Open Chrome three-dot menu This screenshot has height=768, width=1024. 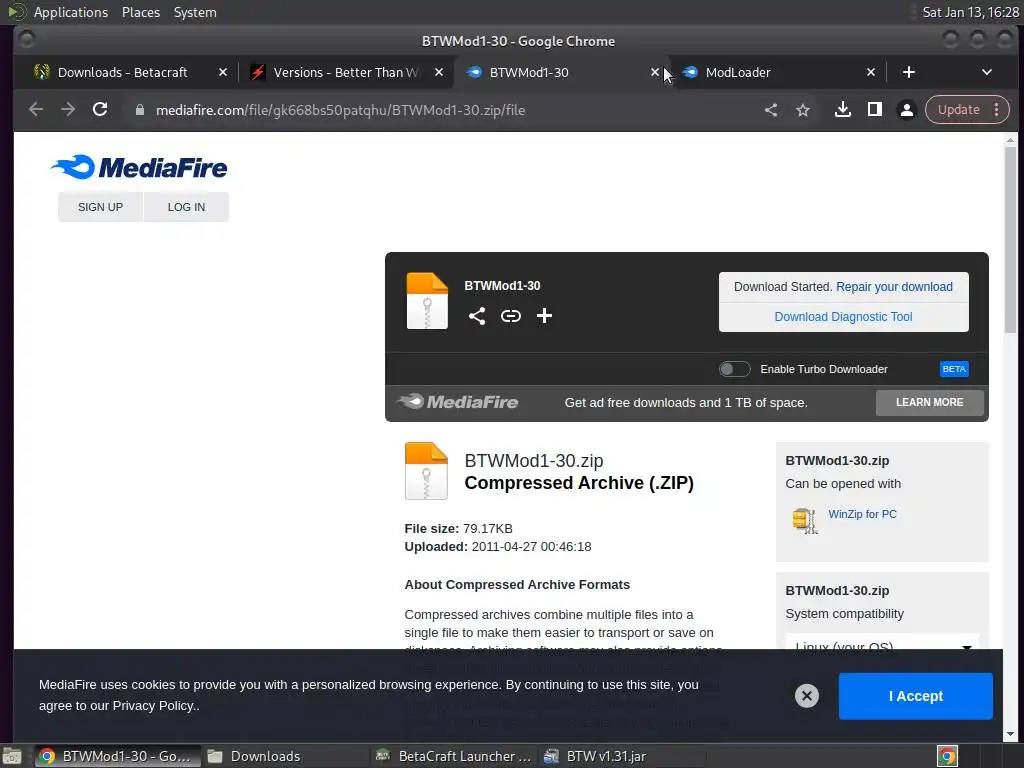tap(997, 110)
